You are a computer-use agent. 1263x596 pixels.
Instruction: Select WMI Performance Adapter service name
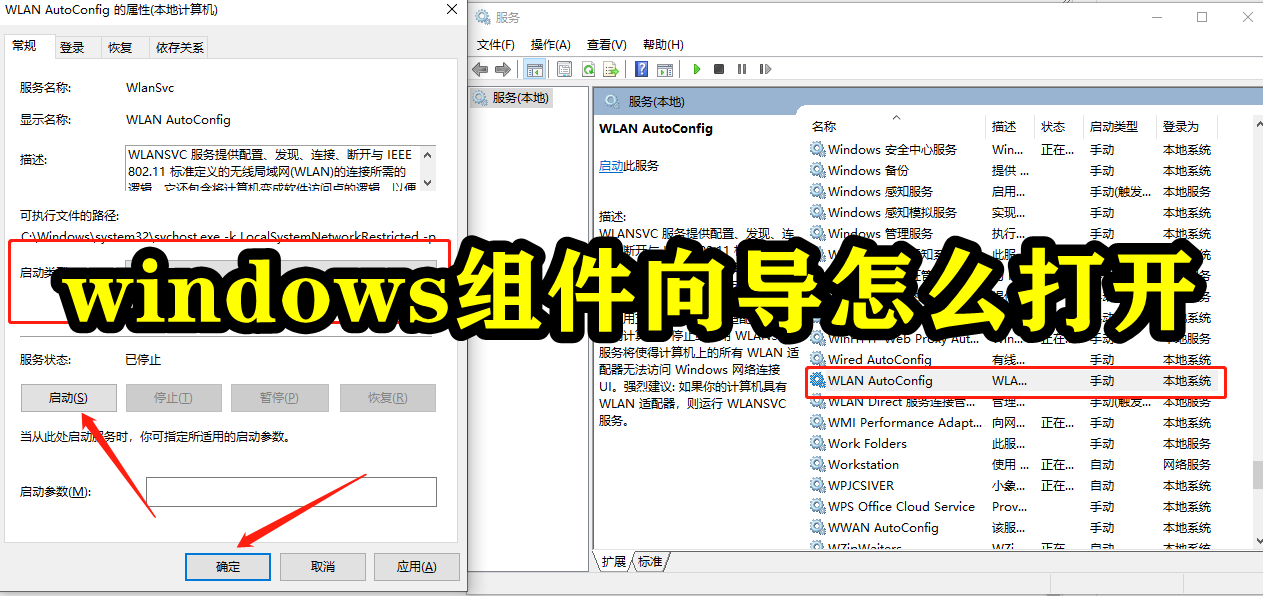(905, 422)
